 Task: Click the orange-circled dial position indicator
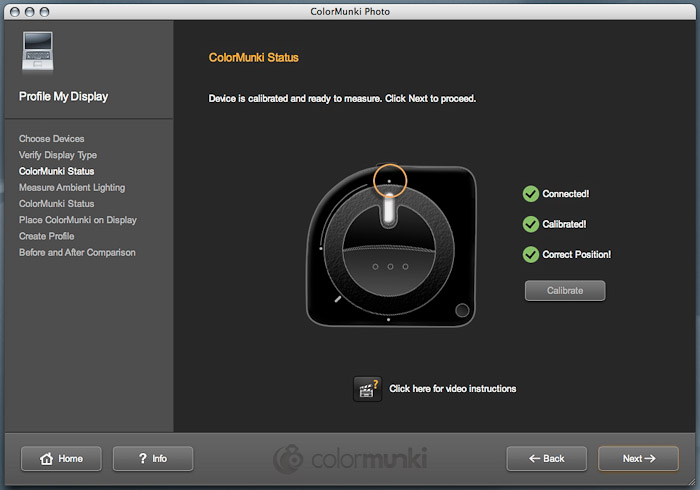coord(389,181)
